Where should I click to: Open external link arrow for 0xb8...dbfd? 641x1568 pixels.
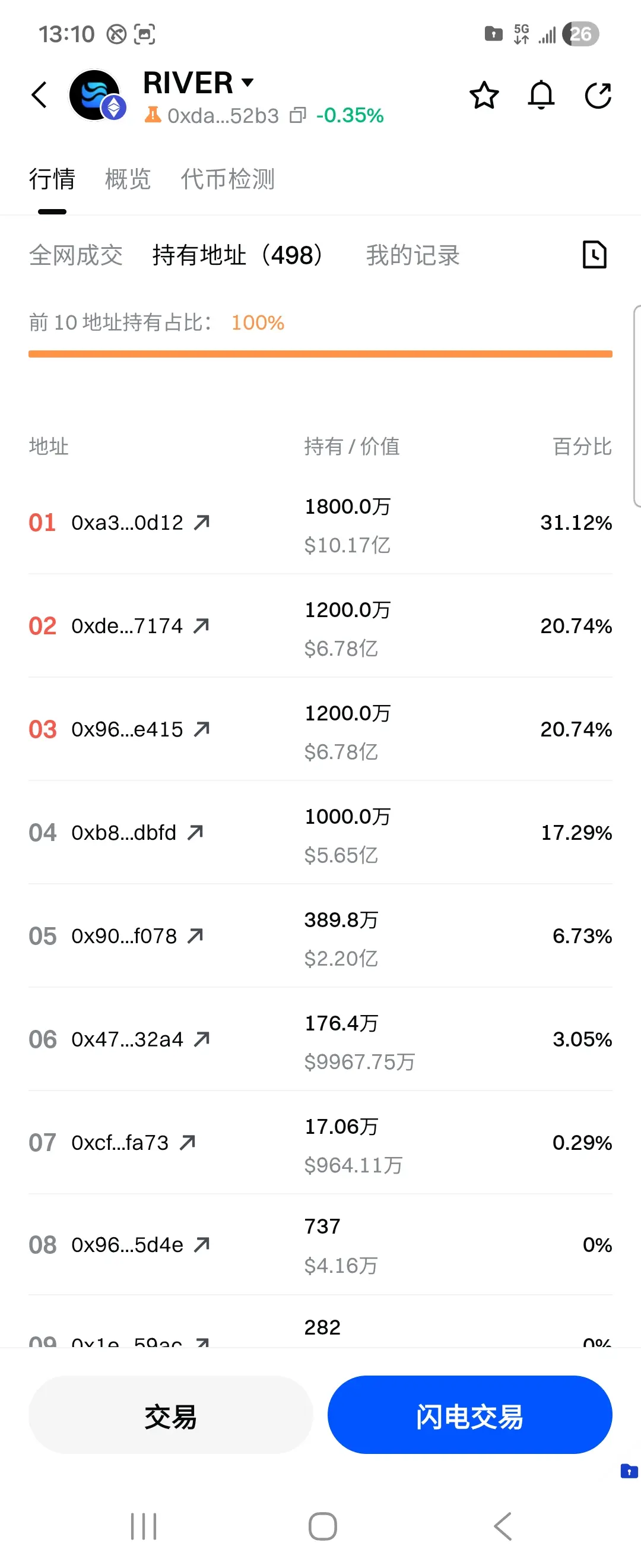195,832
